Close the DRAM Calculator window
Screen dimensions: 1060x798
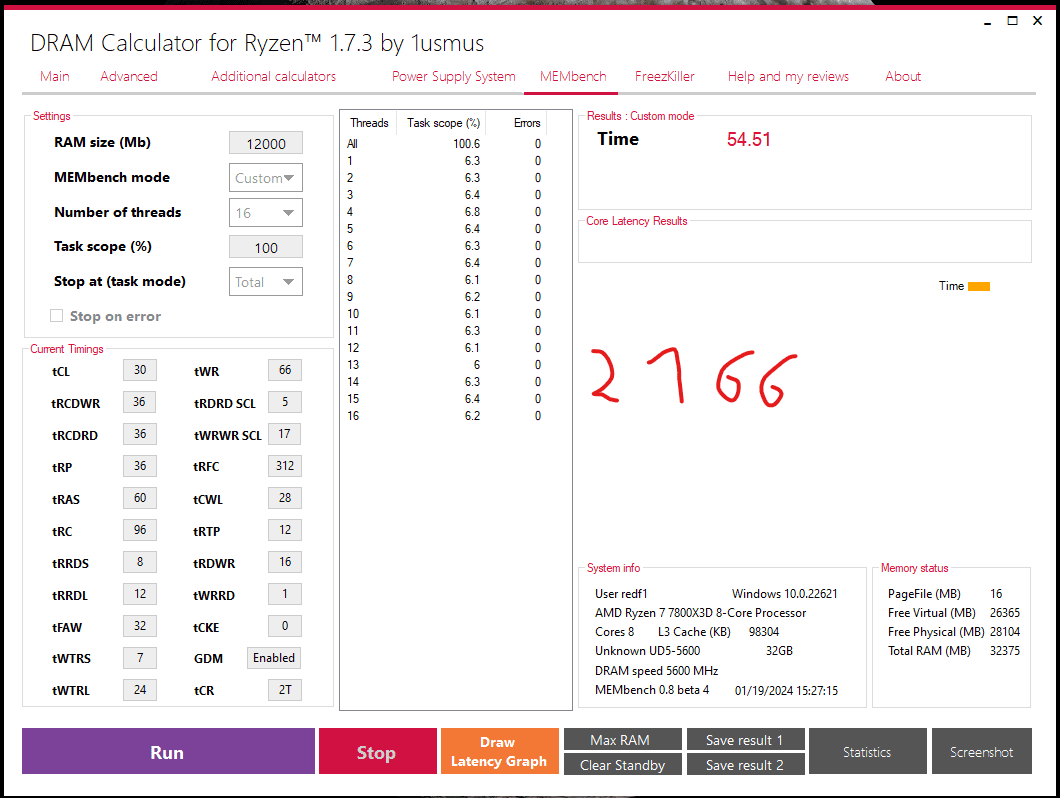[x=1038, y=21]
